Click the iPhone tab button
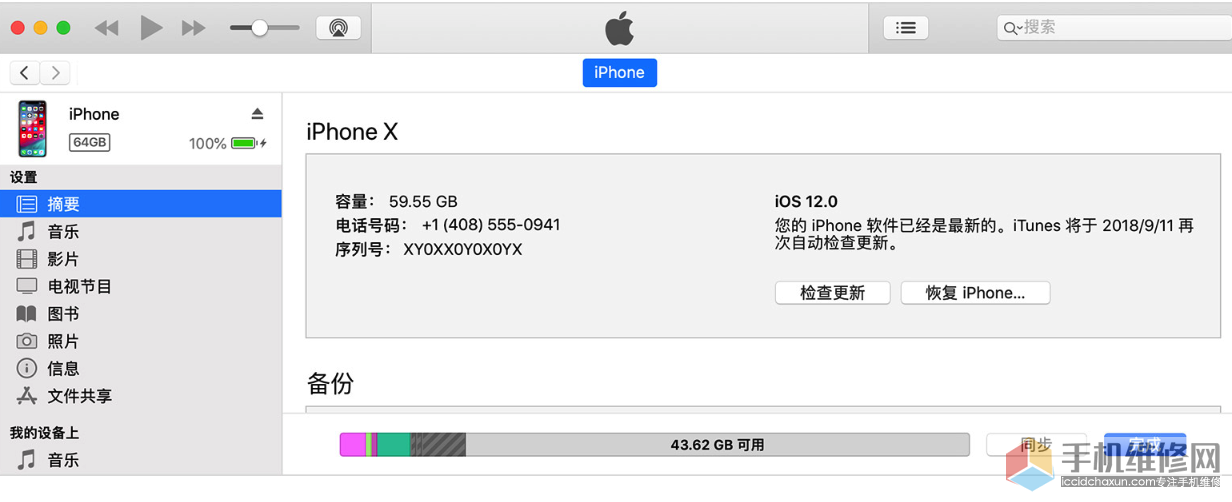The width and height of the screenshot is (1232, 502). click(x=620, y=73)
